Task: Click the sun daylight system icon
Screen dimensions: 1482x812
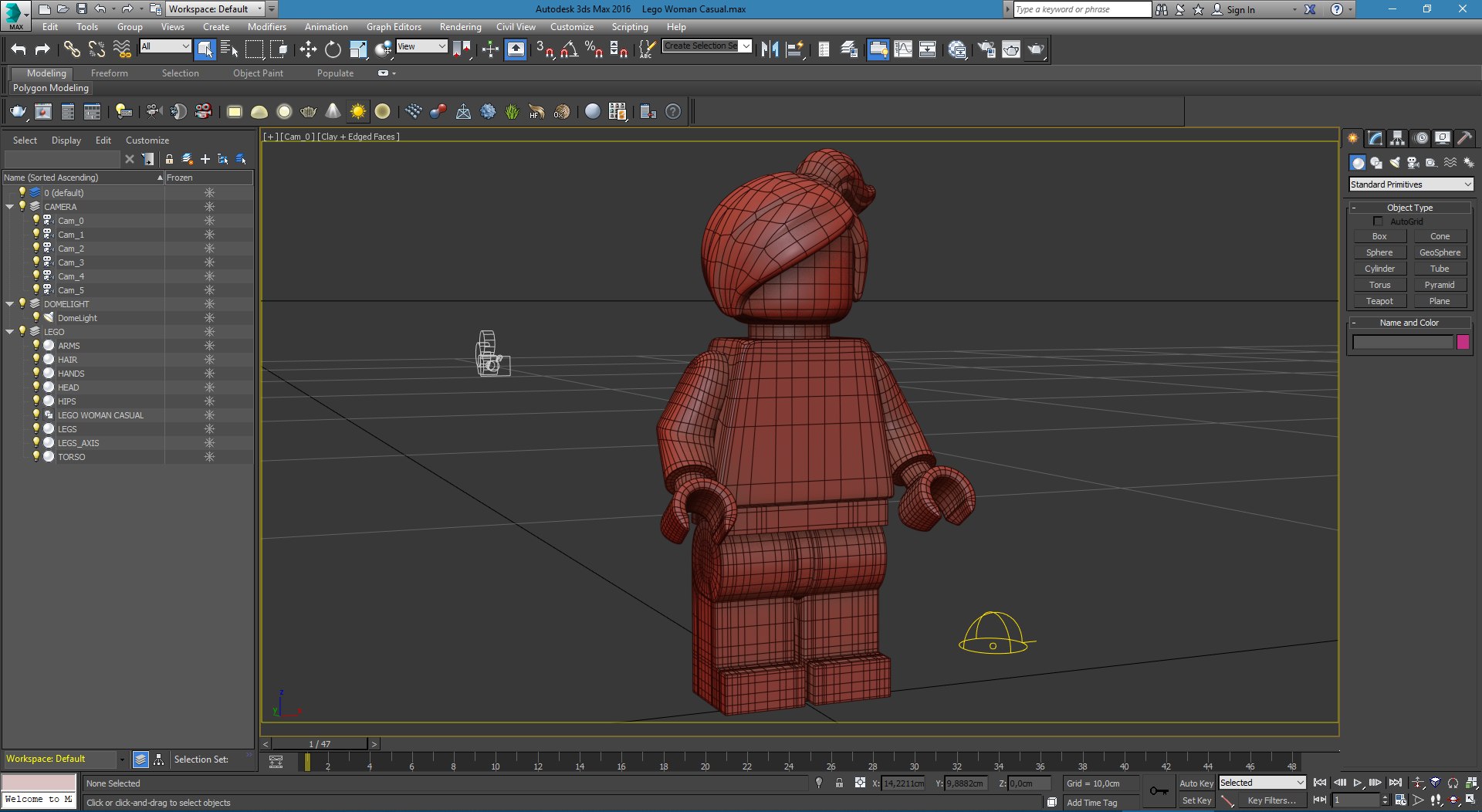Action: pyautogui.click(x=357, y=112)
